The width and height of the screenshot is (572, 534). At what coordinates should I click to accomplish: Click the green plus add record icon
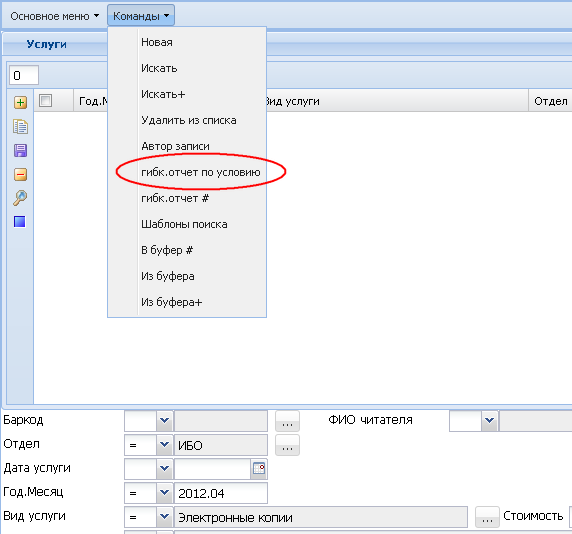pyautogui.click(x=20, y=102)
